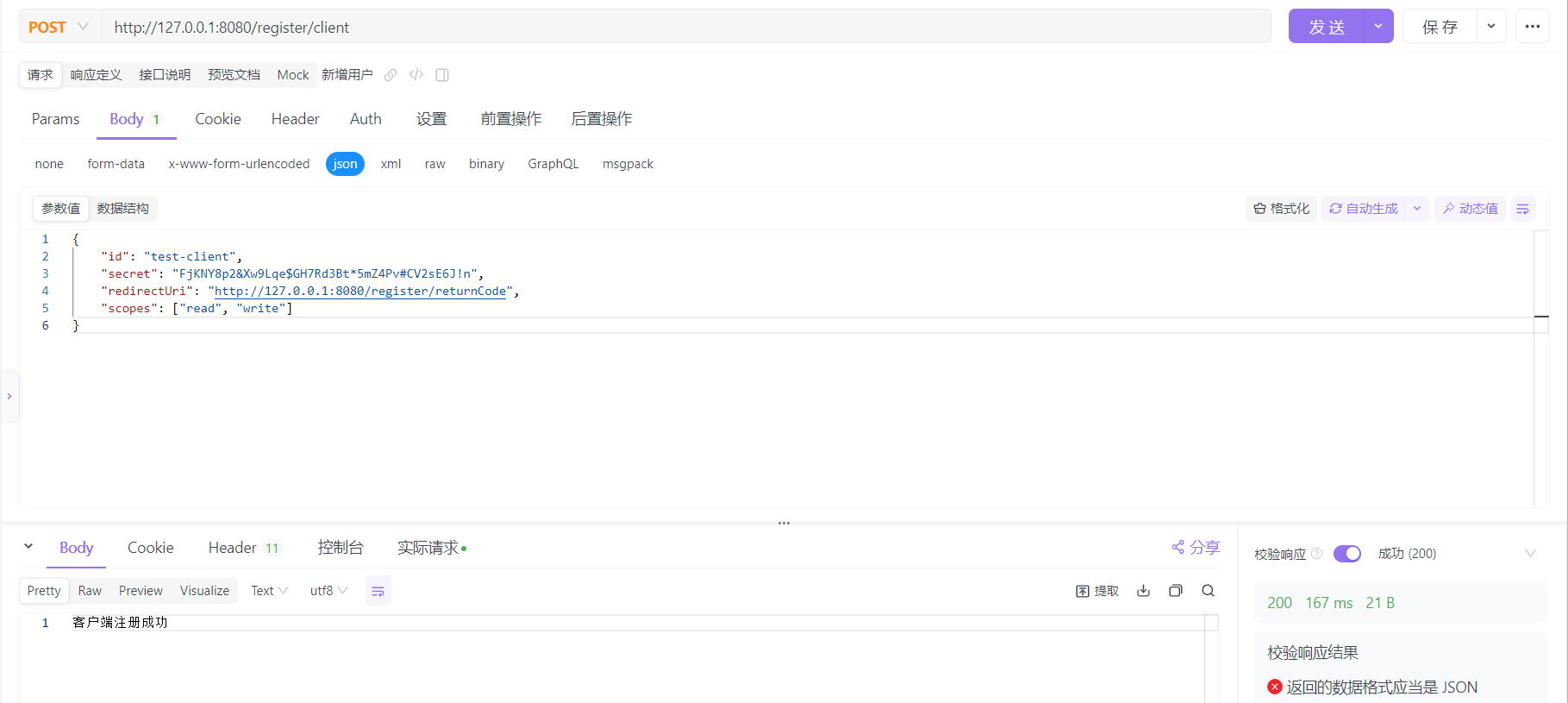Screen dimensions: 1568x703
Task: Switch to the response Header 11 tab
Action: [x=244, y=548]
